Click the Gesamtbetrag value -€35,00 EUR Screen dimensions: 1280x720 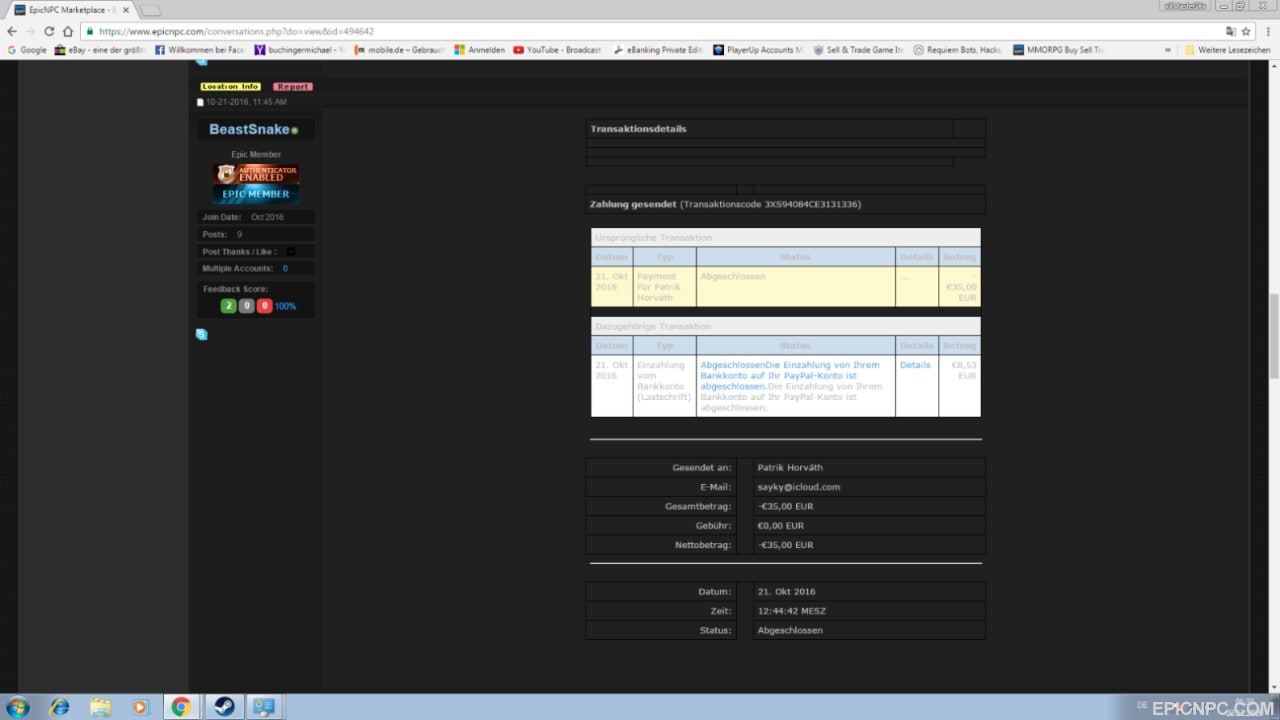point(785,506)
